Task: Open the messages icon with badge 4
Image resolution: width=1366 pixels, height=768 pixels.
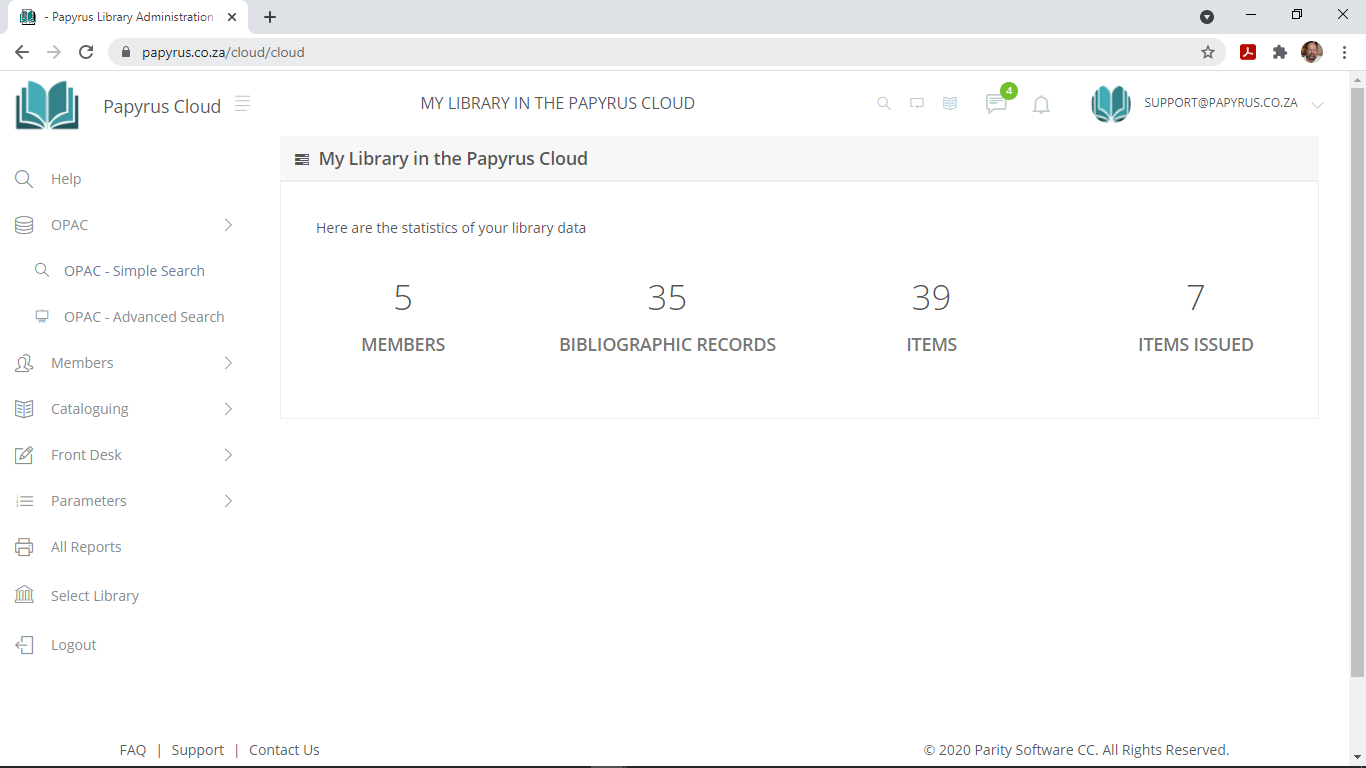Action: coord(997,103)
